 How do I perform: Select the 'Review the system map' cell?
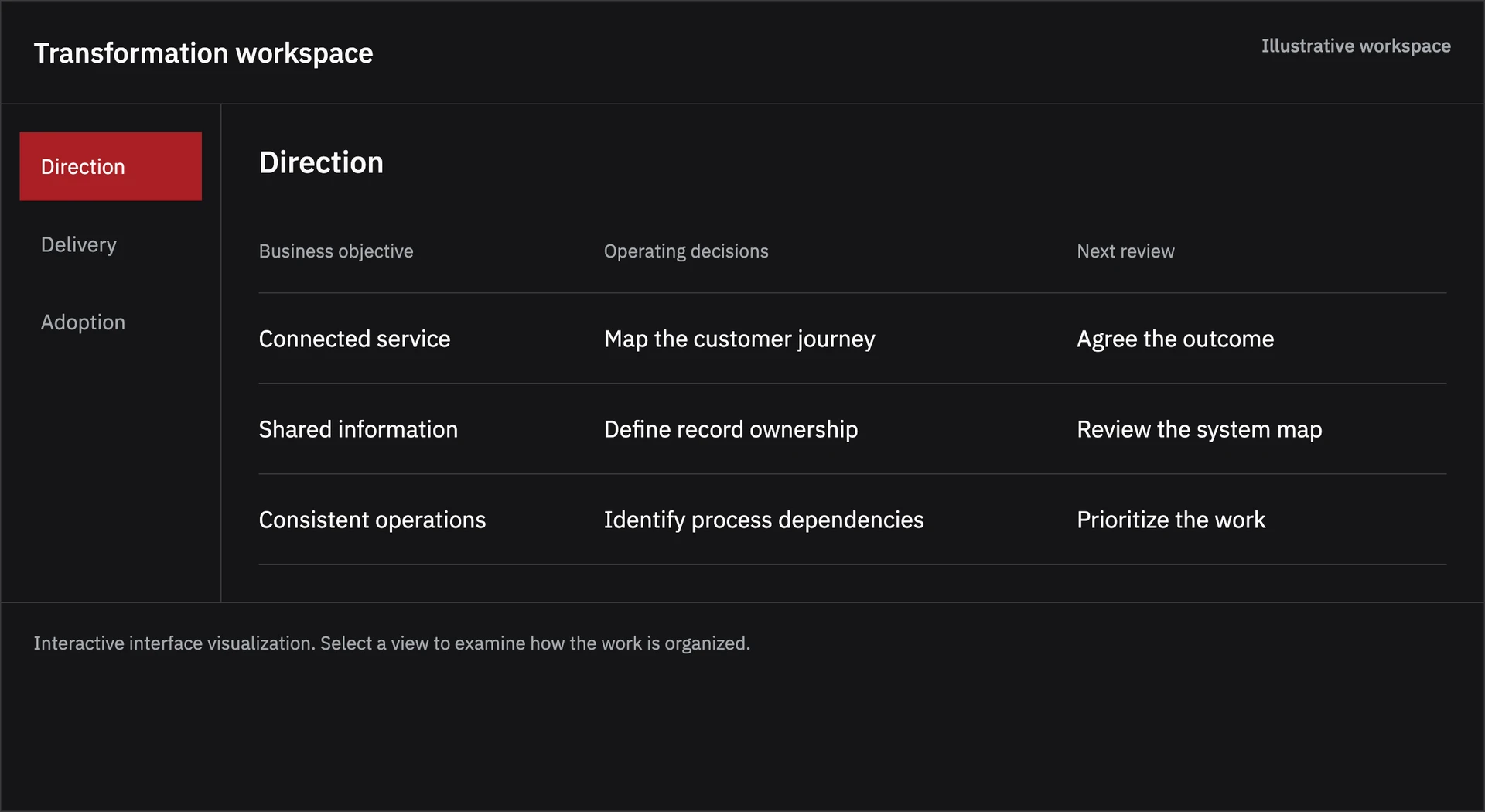pos(1200,429)
